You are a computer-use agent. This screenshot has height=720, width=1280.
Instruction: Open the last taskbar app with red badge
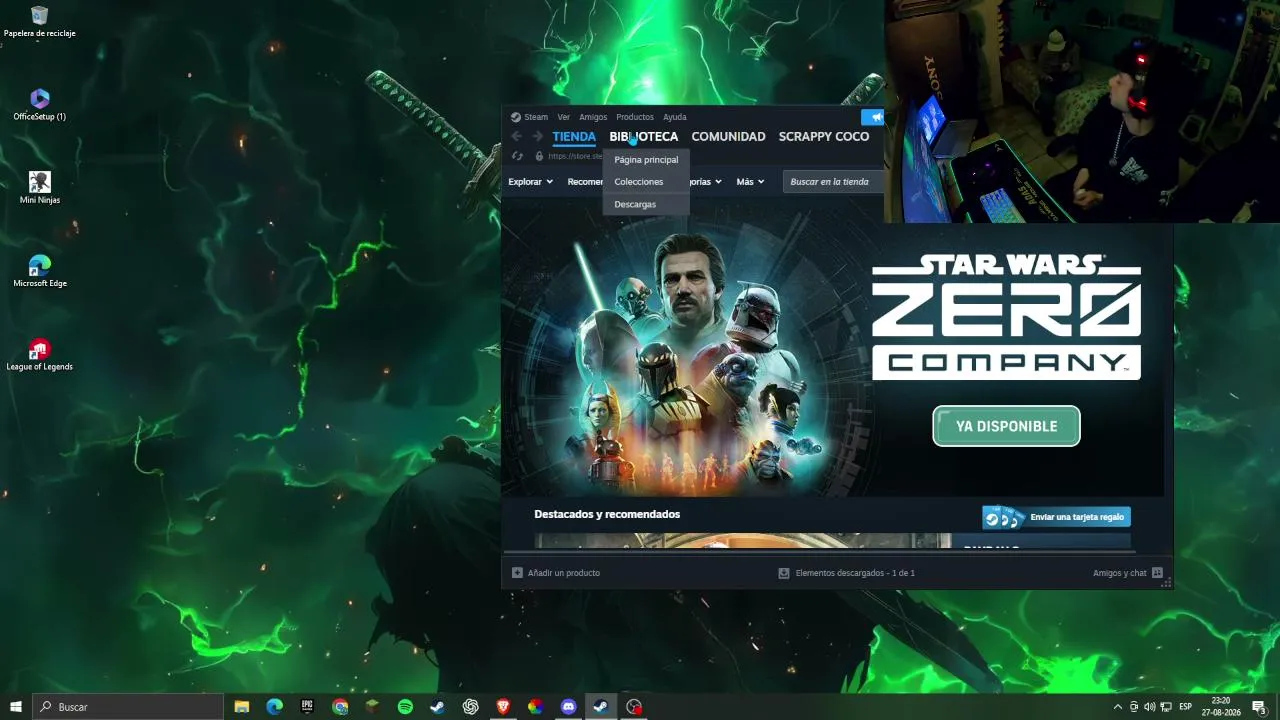[x=634, y=707]
